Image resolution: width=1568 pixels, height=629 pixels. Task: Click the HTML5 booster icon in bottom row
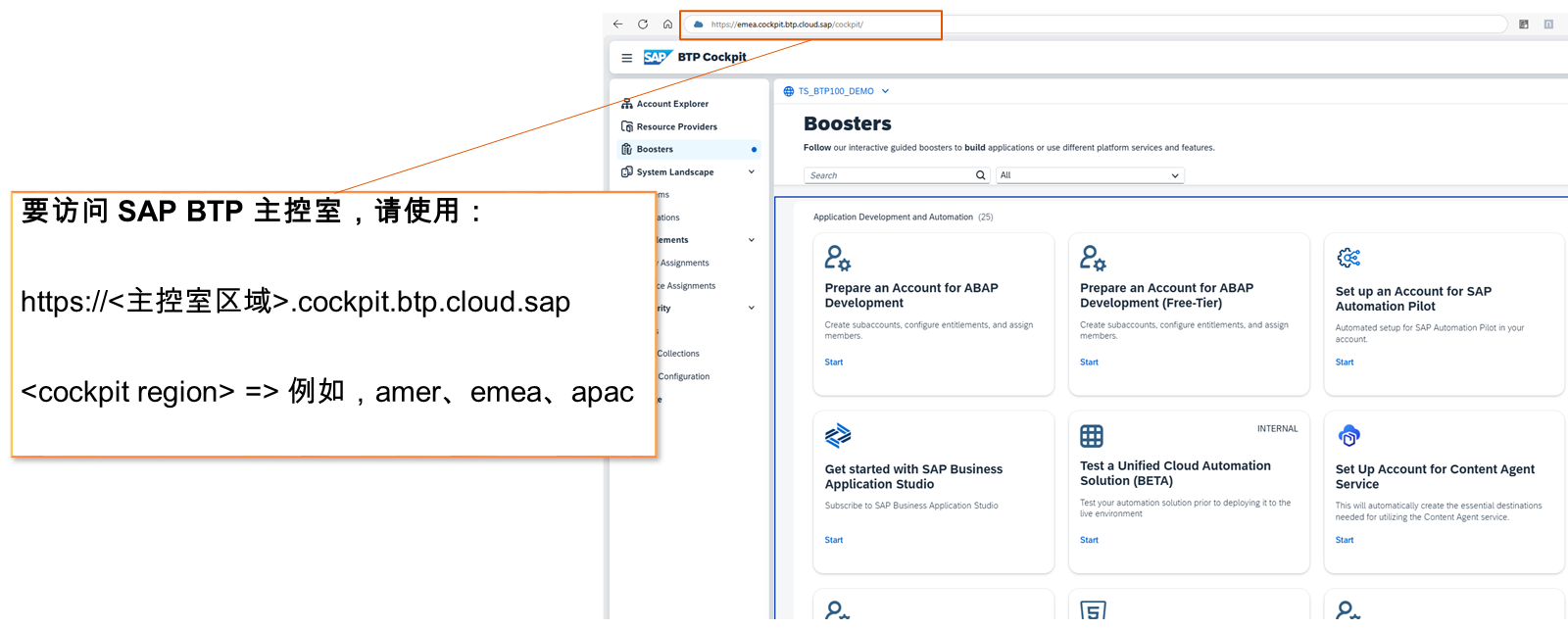pos(1093,610)
